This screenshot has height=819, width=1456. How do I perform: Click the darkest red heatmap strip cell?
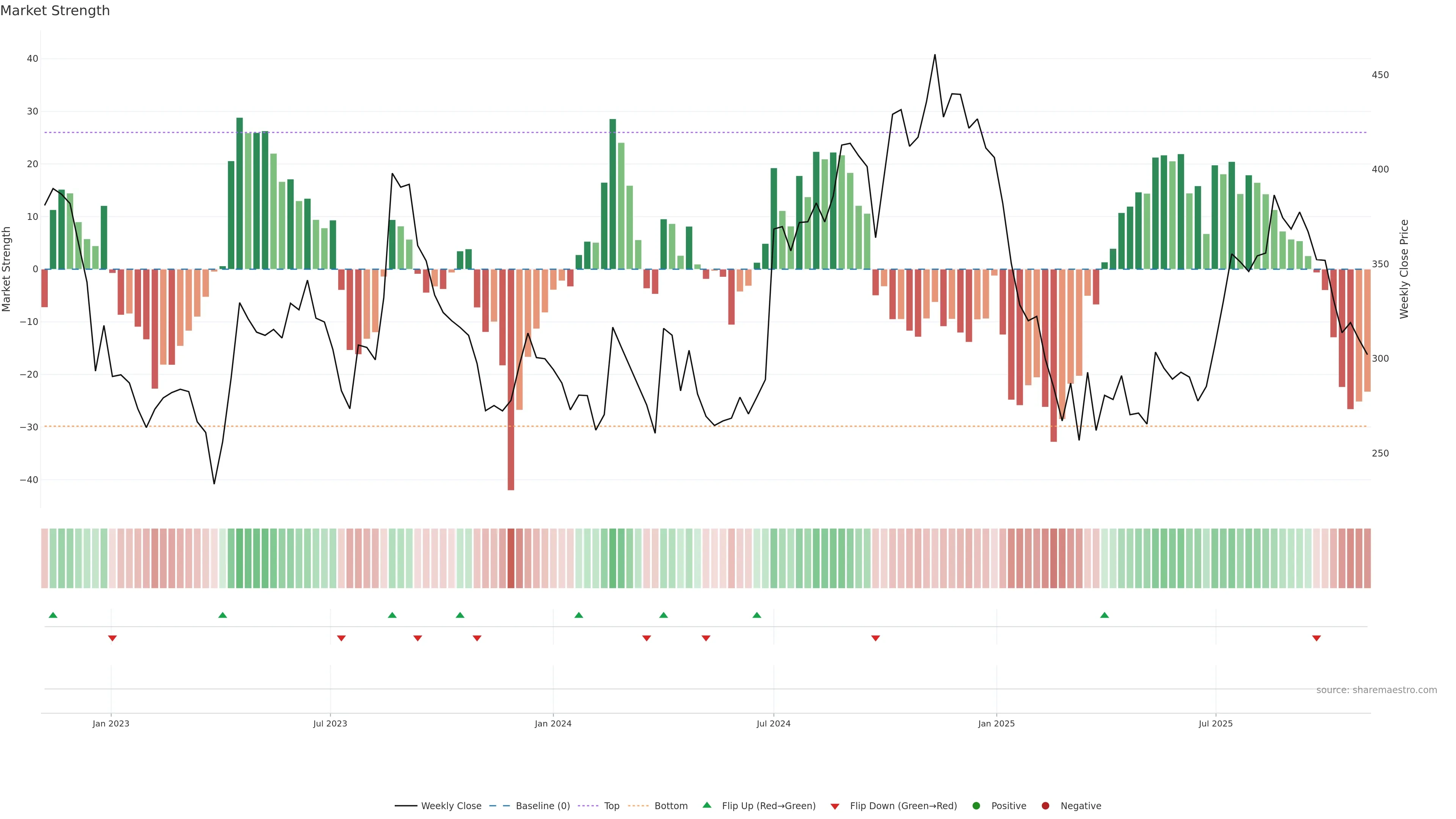[x=511, y=558]
